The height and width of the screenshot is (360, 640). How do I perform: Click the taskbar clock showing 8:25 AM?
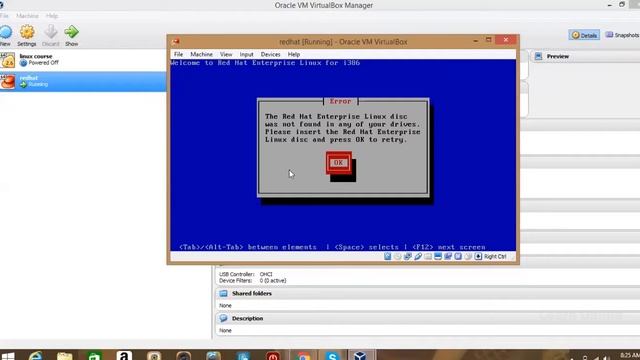(630, 355)
